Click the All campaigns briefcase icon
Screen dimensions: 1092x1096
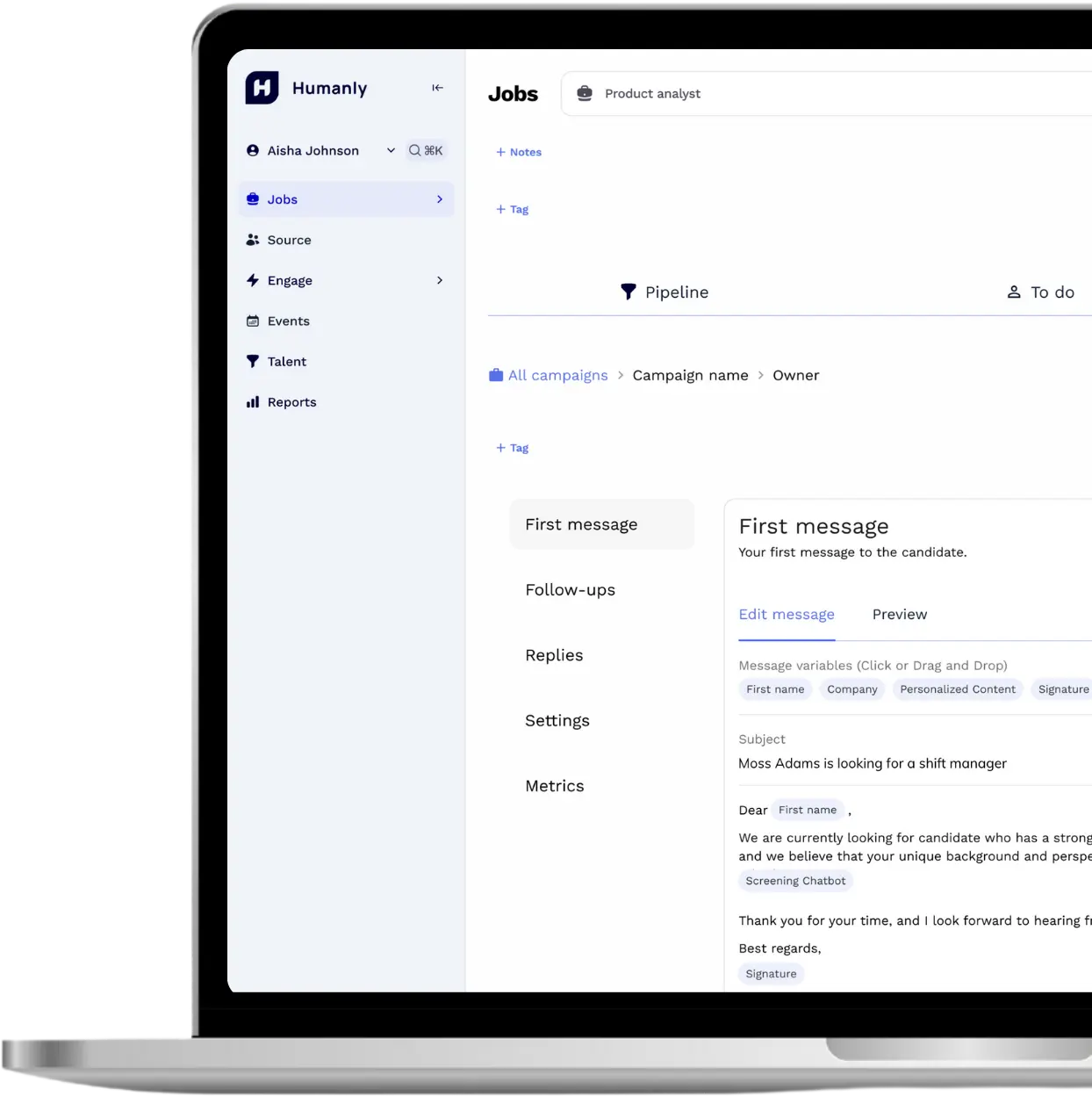point(496,375)
